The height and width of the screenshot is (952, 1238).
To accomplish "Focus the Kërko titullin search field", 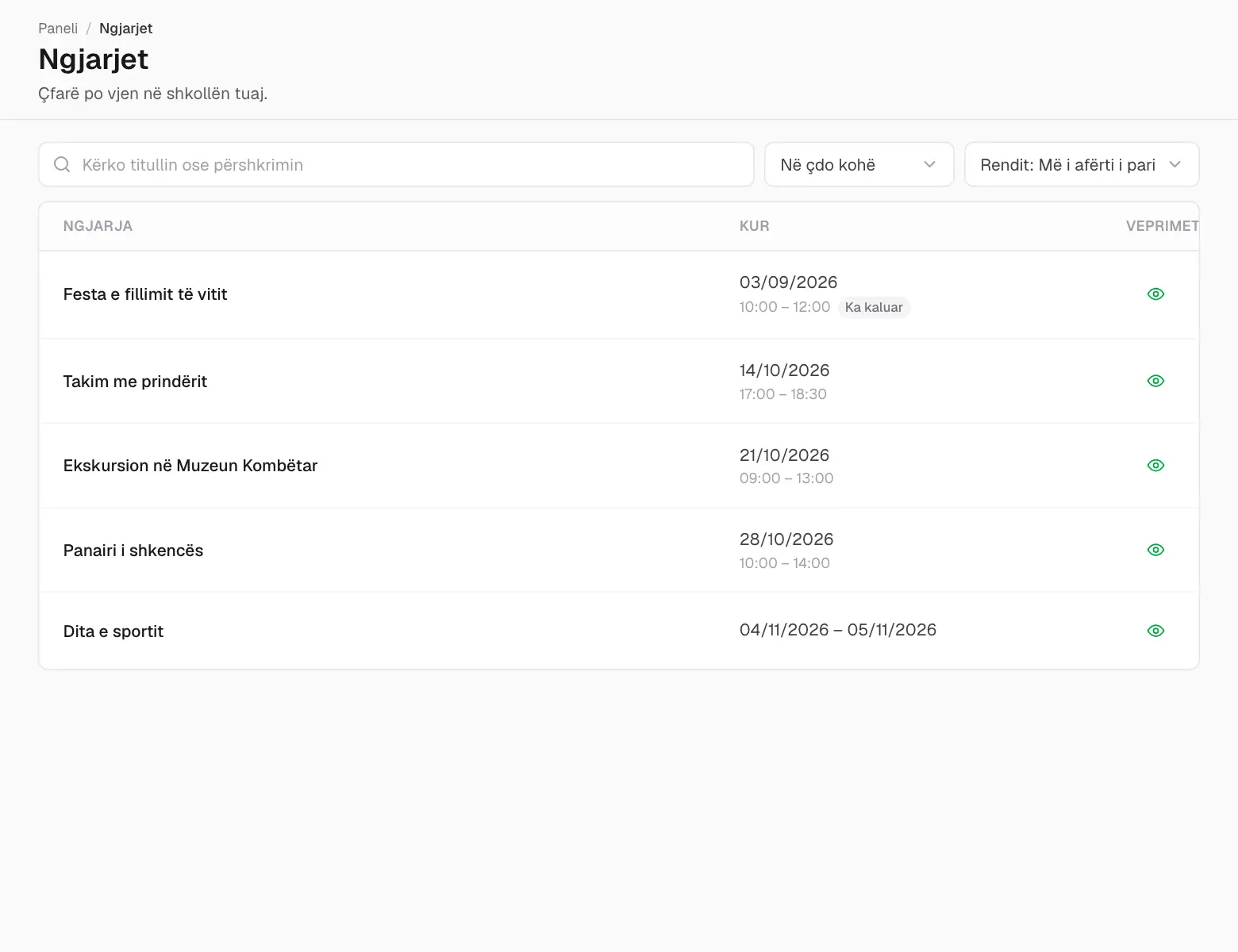I will point(396,164).
